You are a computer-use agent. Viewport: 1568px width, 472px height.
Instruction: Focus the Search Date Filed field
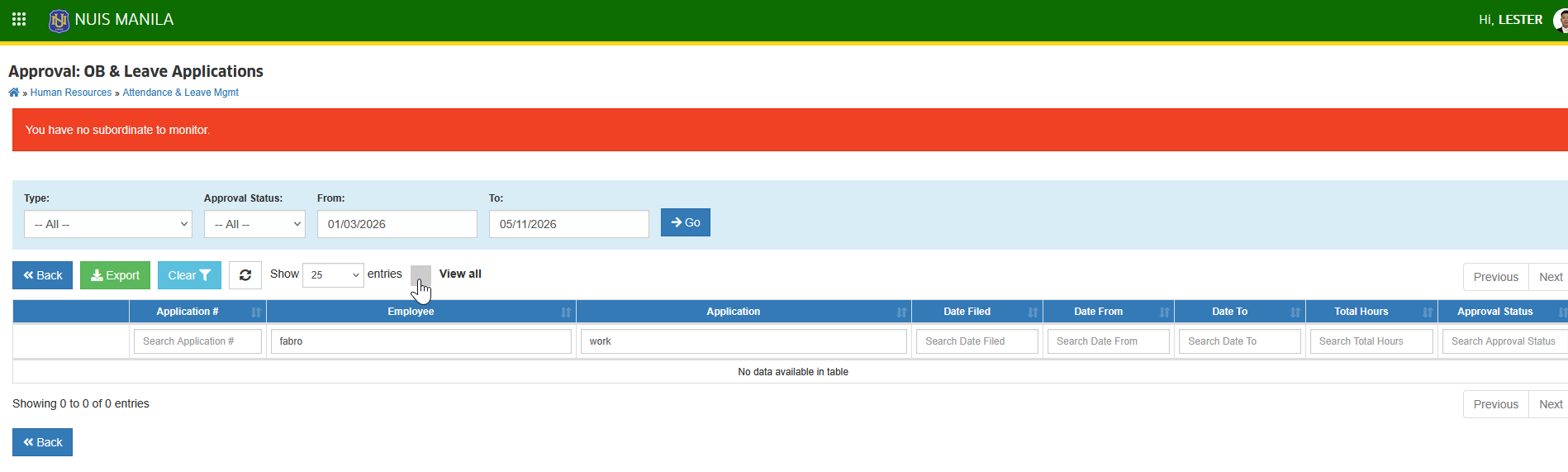[x=976, y=341]
